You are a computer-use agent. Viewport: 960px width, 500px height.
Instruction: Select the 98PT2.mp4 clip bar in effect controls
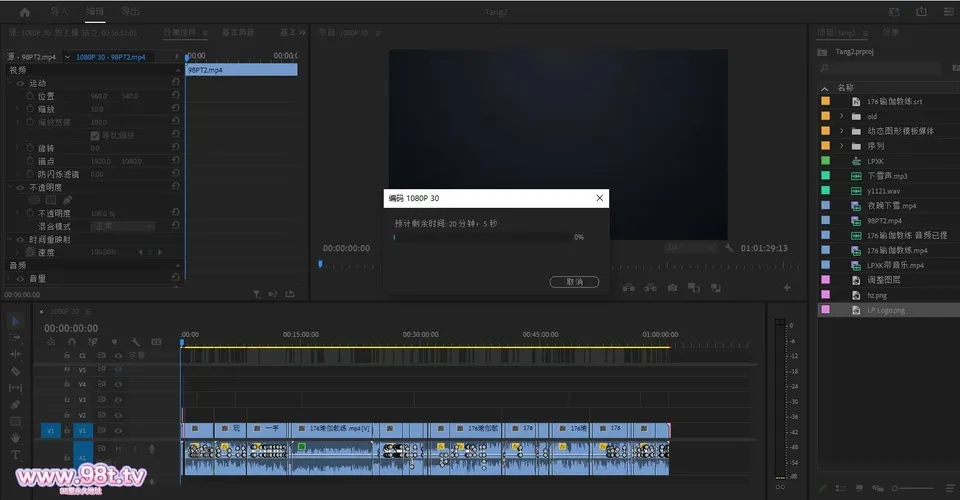pyautogui.click(x=242, y=70)
